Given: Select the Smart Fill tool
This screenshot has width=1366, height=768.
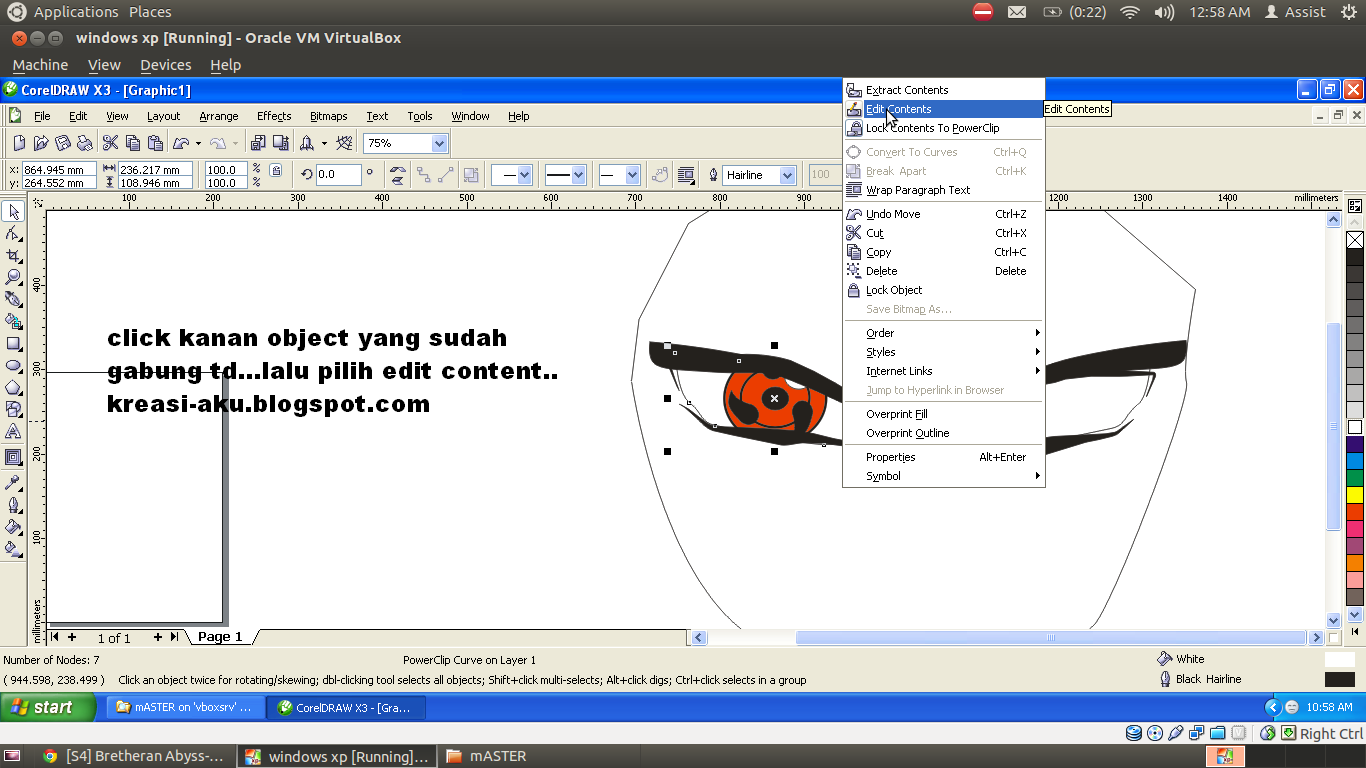Looking at the screenshot, I should click(13, 321).
